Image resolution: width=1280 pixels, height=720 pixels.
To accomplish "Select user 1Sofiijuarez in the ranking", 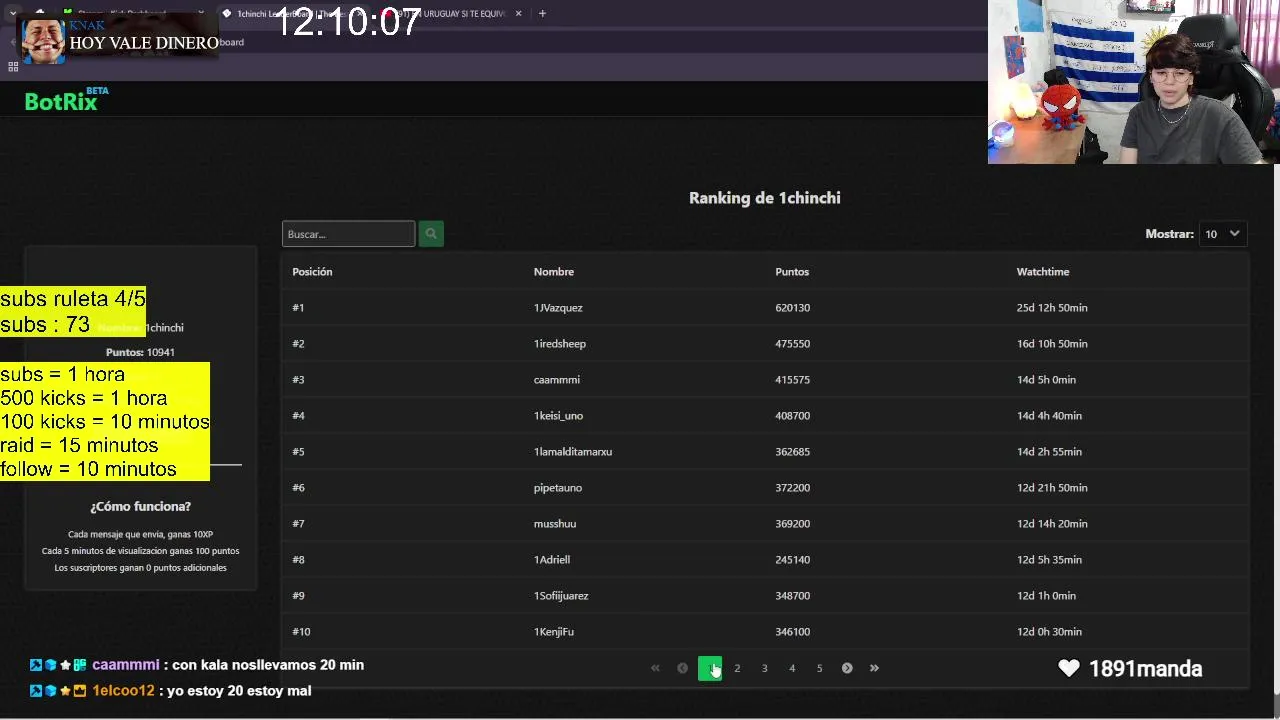I will pos(561,596).
